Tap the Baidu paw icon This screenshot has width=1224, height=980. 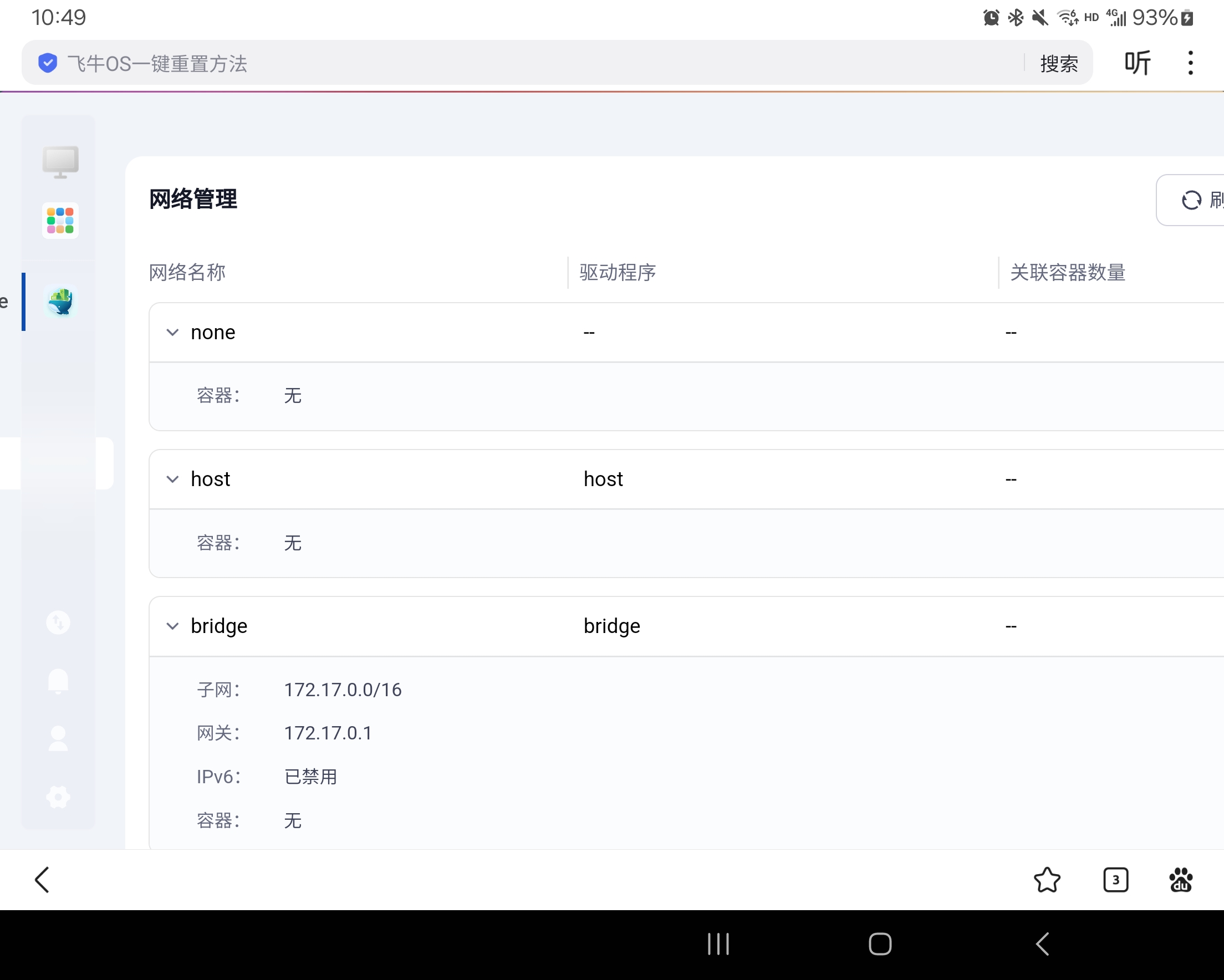point(1181,880)
